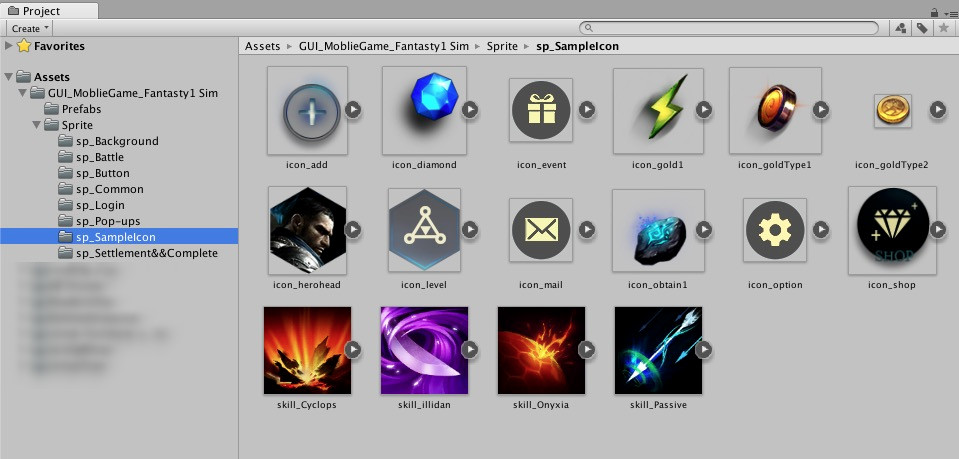Expand sub-sprites of skill_Onyxia

click(x=587, y=349)
